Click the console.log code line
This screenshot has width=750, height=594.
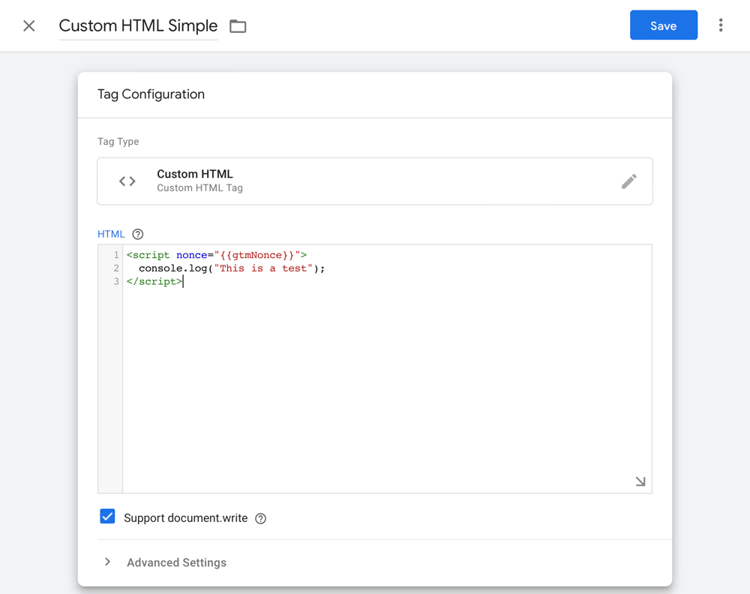(x=232, y=268)
